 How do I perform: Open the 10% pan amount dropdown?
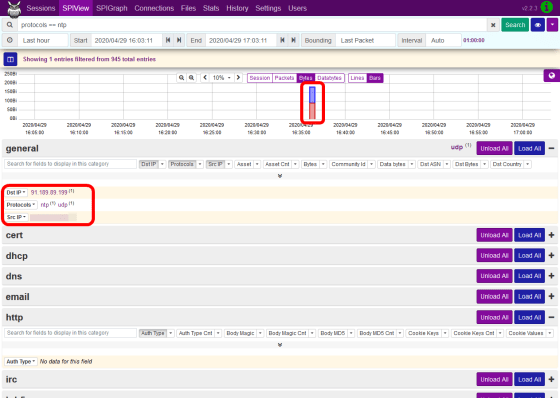[x=221, y=78]
